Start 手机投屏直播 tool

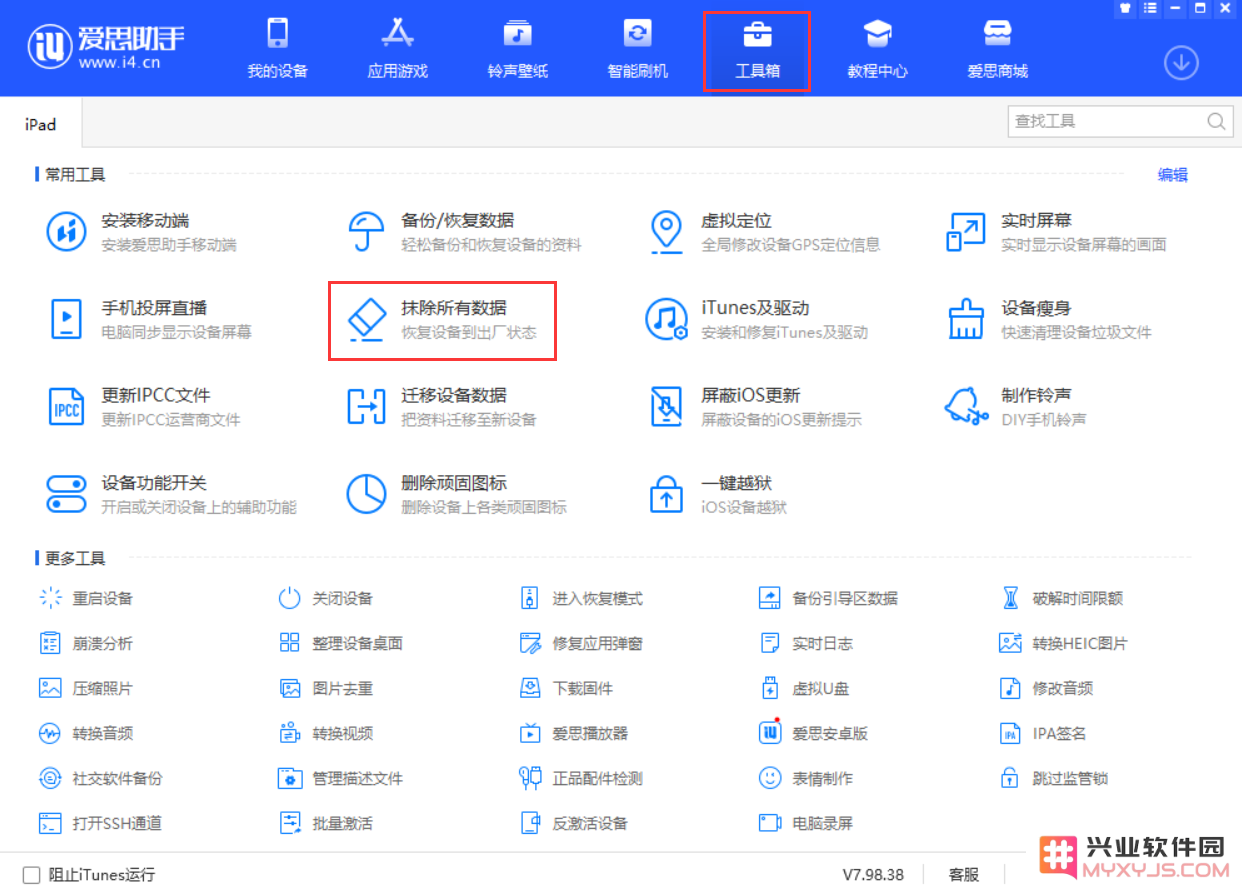click(x=150, y=319)
